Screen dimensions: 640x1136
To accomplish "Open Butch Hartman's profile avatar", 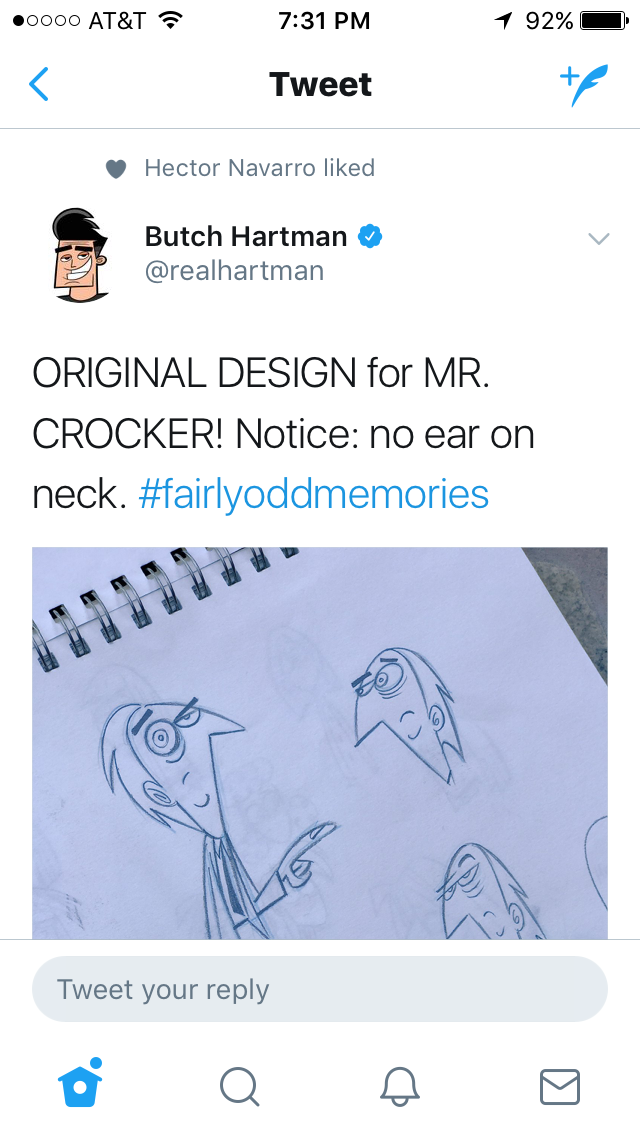I will click(80, 255).
